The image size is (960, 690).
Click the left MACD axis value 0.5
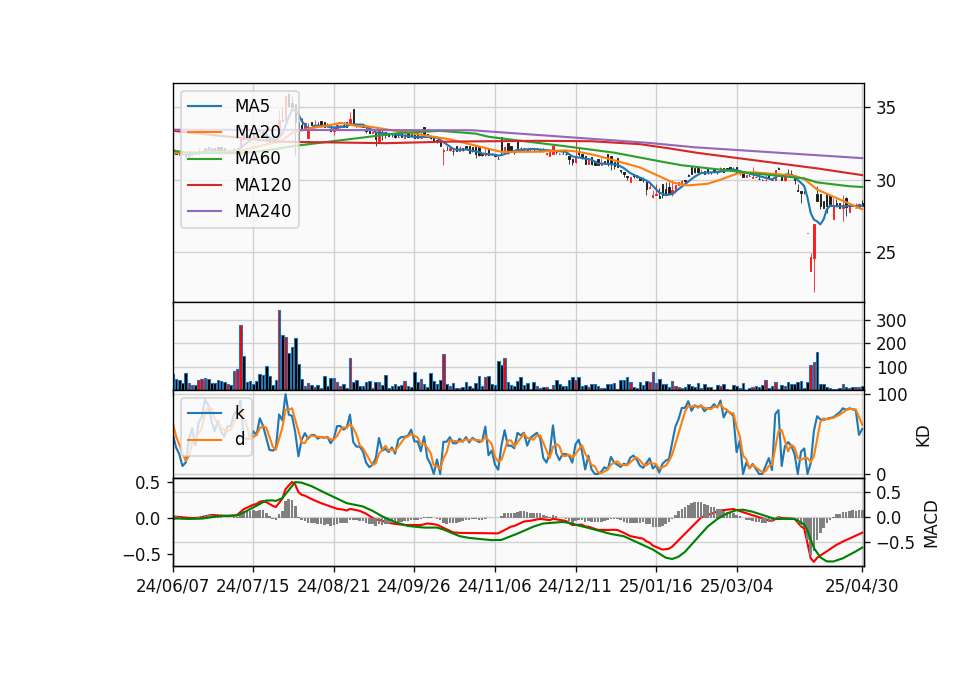pyautogui.click(x=148, y=483)
